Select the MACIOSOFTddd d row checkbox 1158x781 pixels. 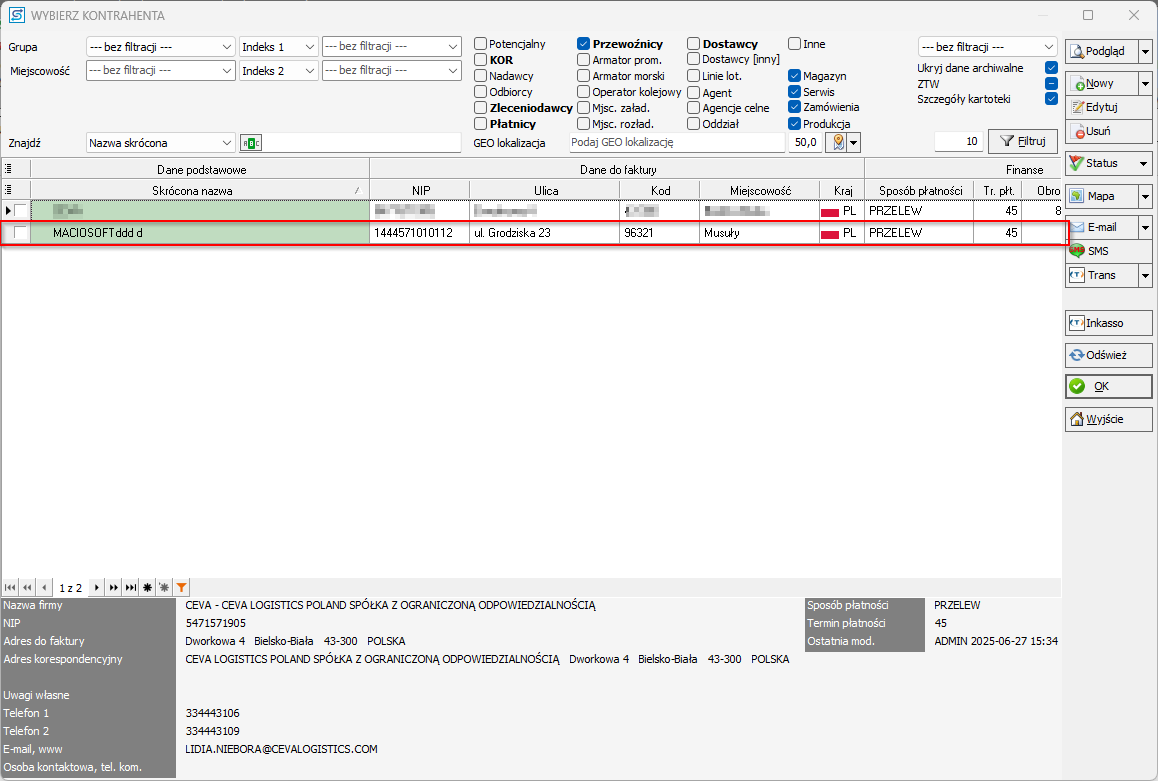click(x=21, y=233)
